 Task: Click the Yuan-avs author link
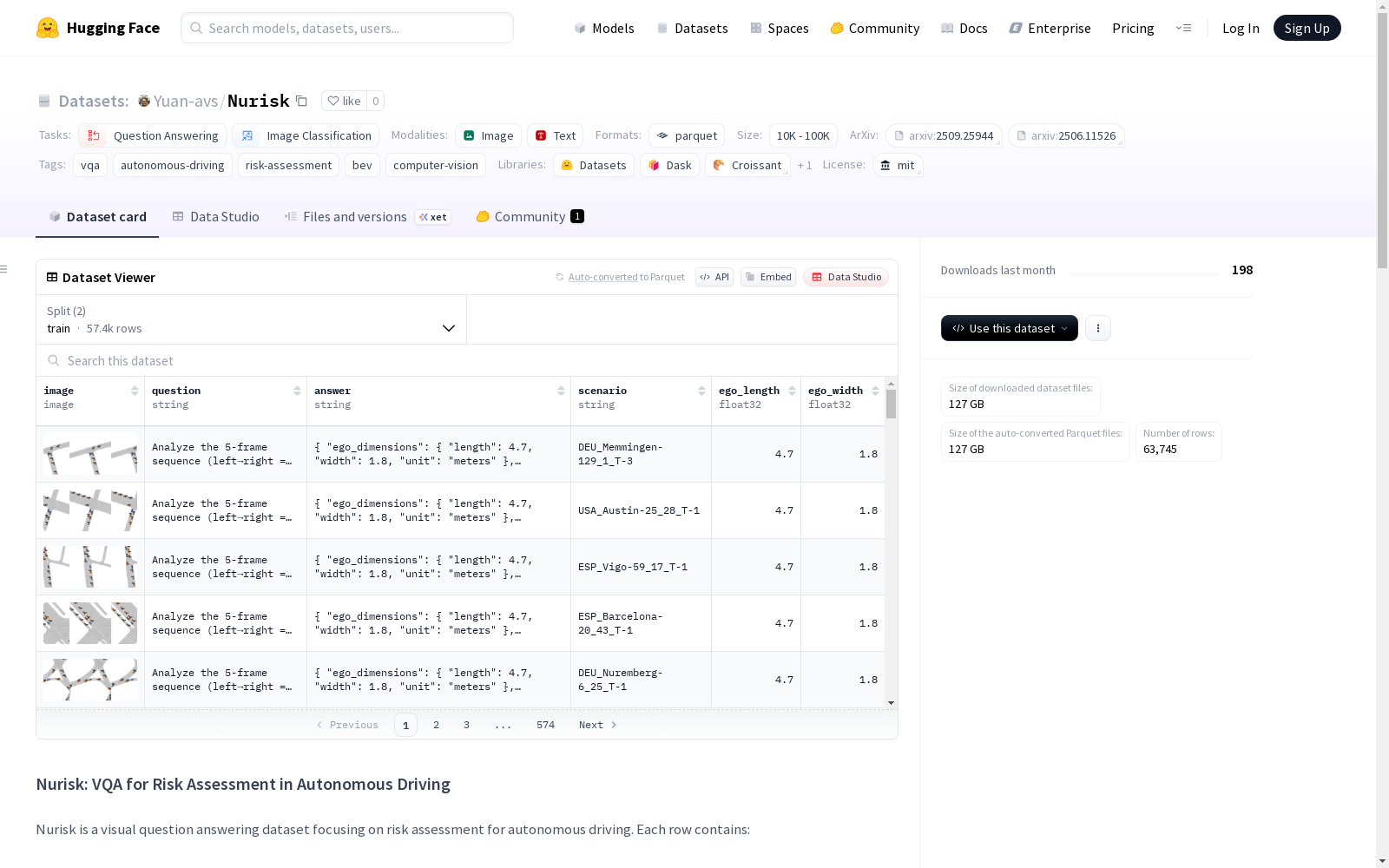[186, 101]
